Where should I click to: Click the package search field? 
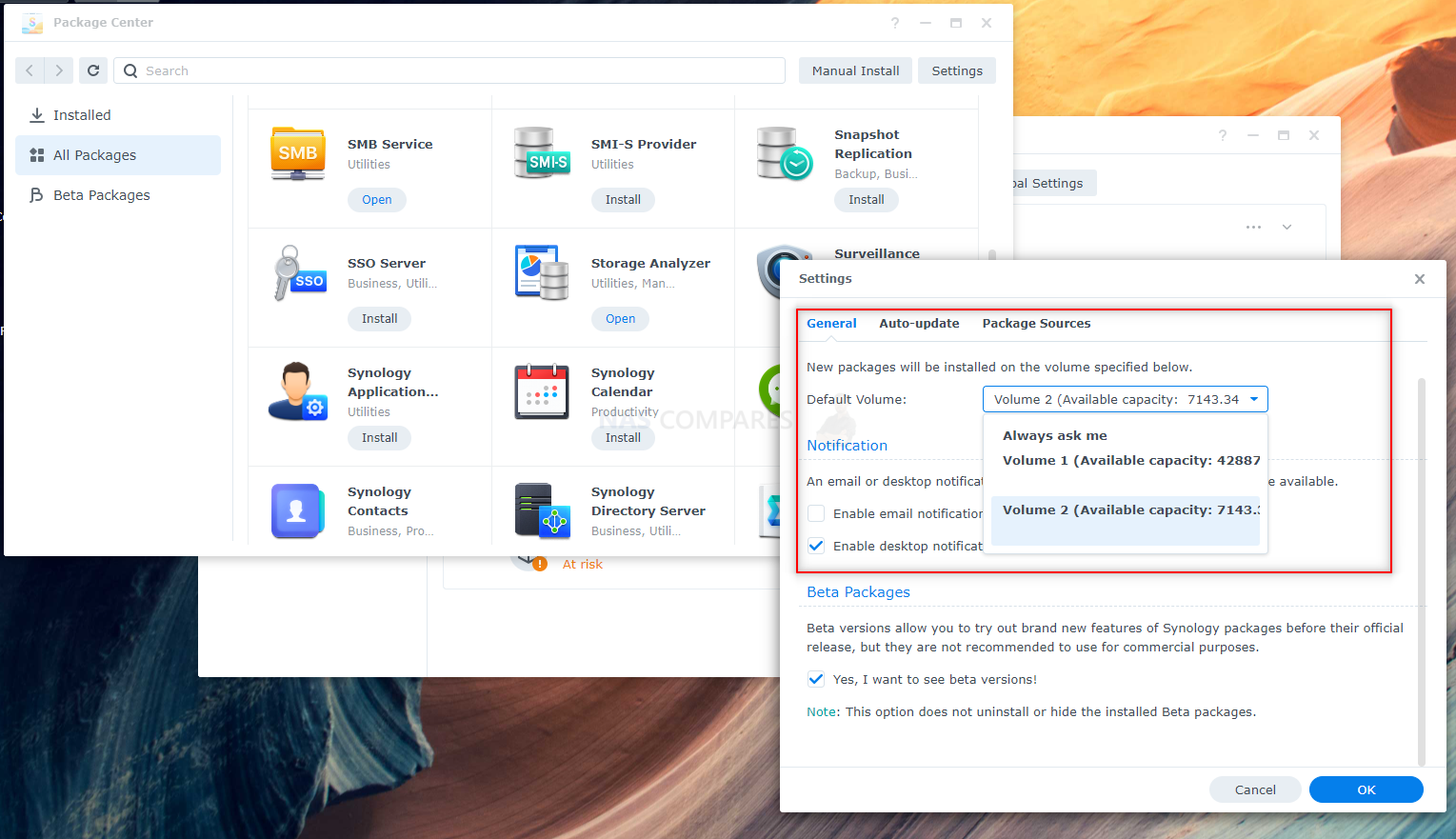point(449,70)
